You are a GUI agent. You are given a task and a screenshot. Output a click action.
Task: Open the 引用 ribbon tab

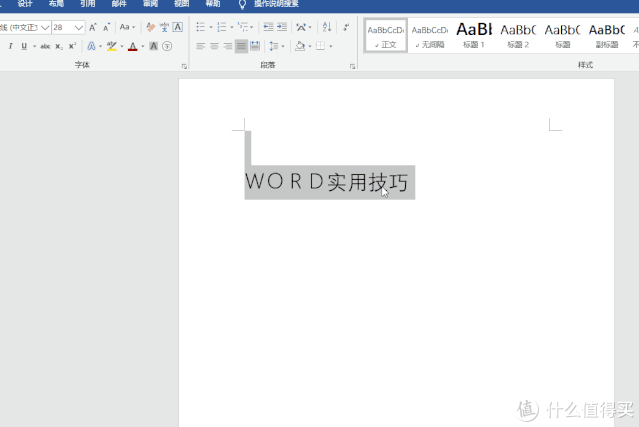(x=88, y=4)
